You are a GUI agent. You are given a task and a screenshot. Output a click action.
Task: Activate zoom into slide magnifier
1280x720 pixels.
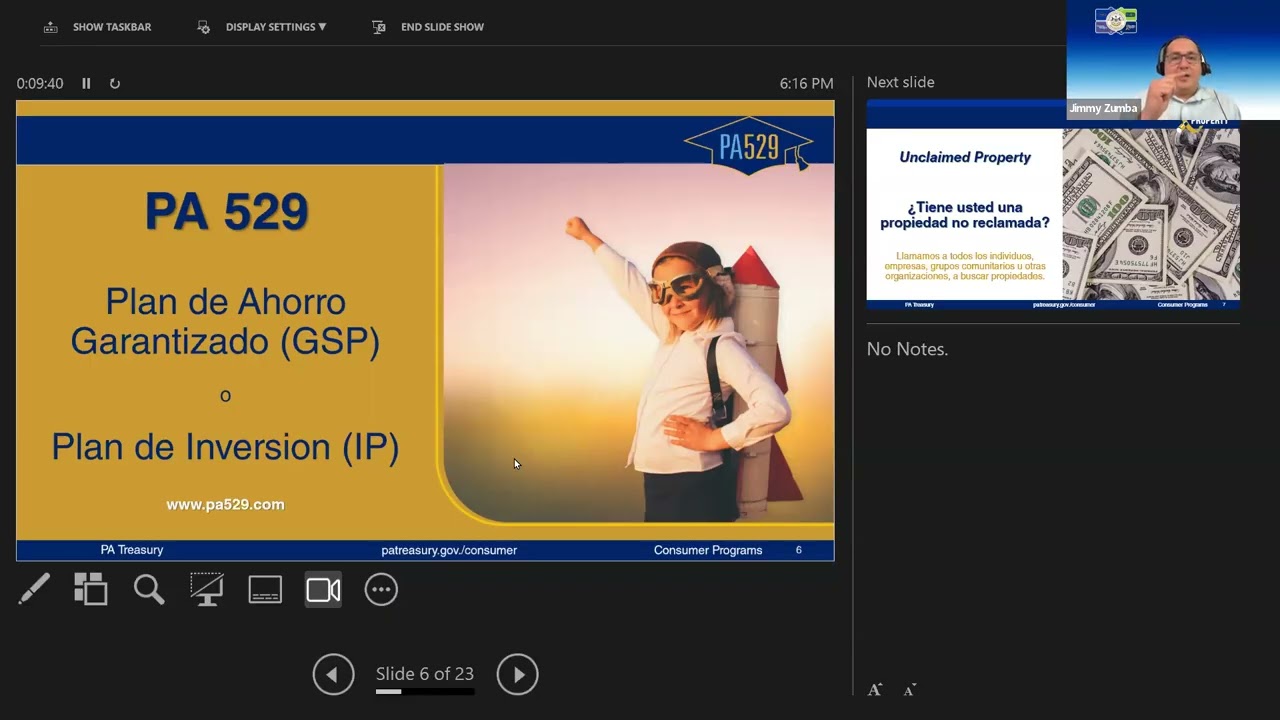tap(149, 589)
